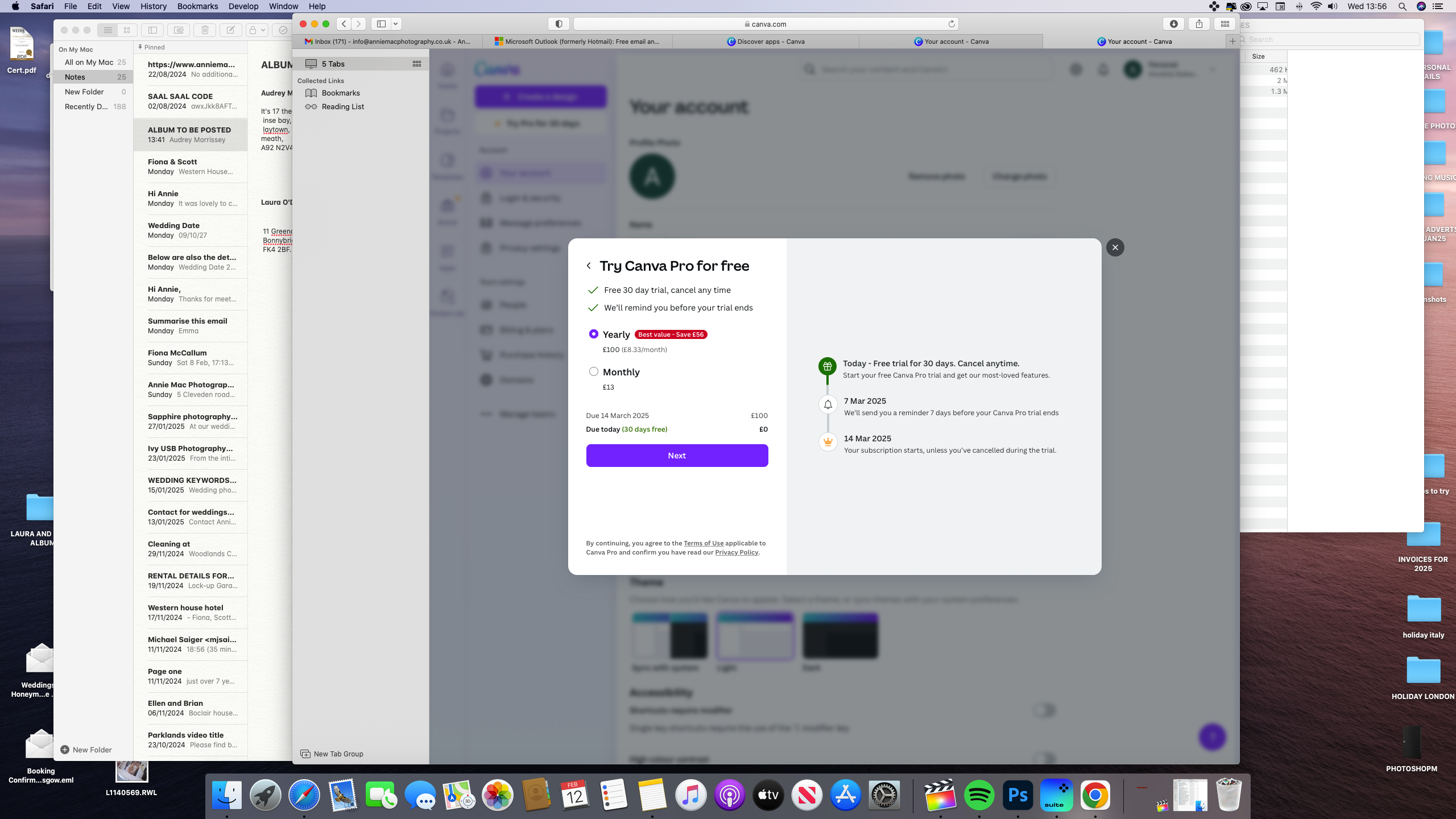
Task: Toggle the Safari sidebar button
Action: click(x=381, y=24)
